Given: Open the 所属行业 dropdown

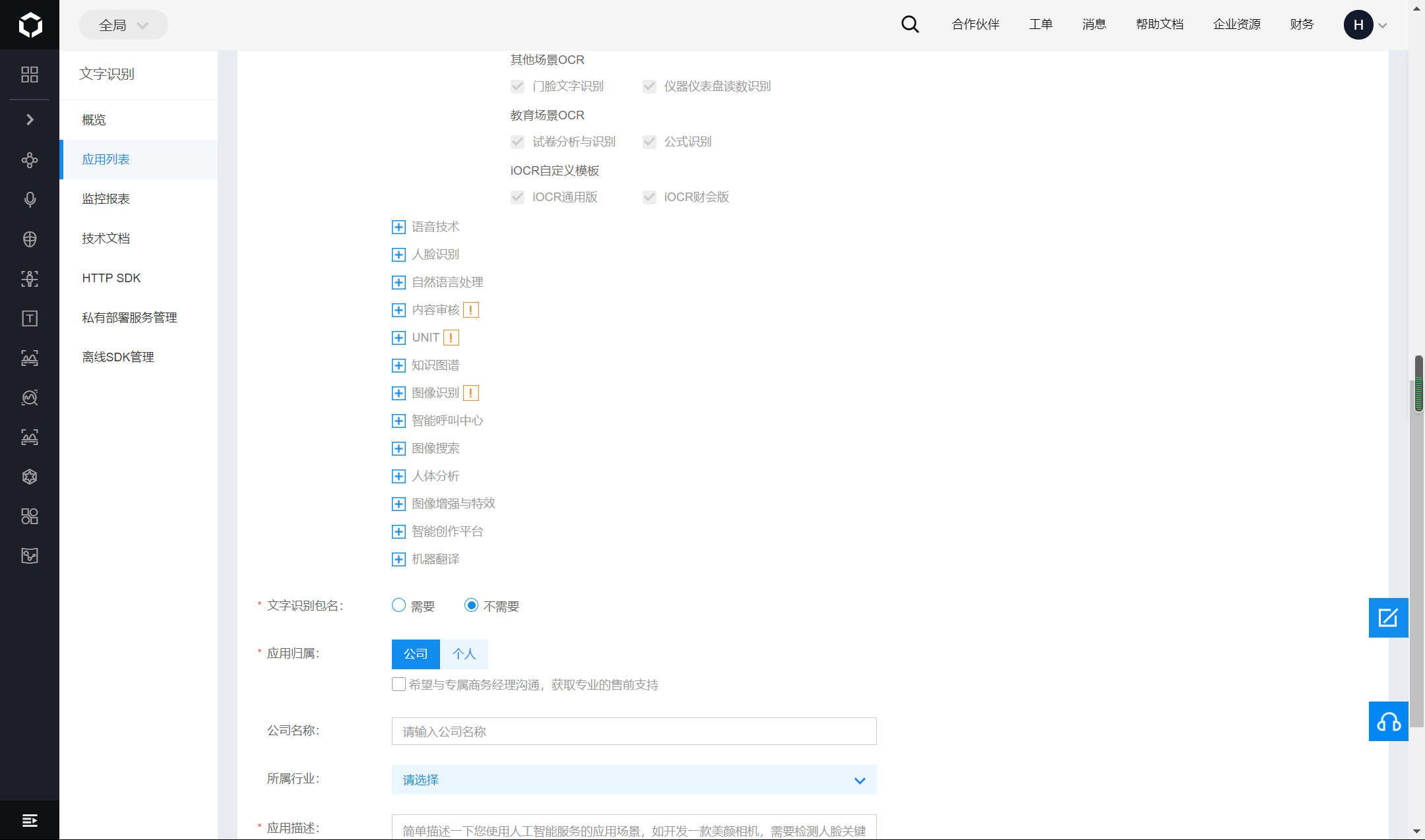Looking at the screenshot, I should coord(634,780).
